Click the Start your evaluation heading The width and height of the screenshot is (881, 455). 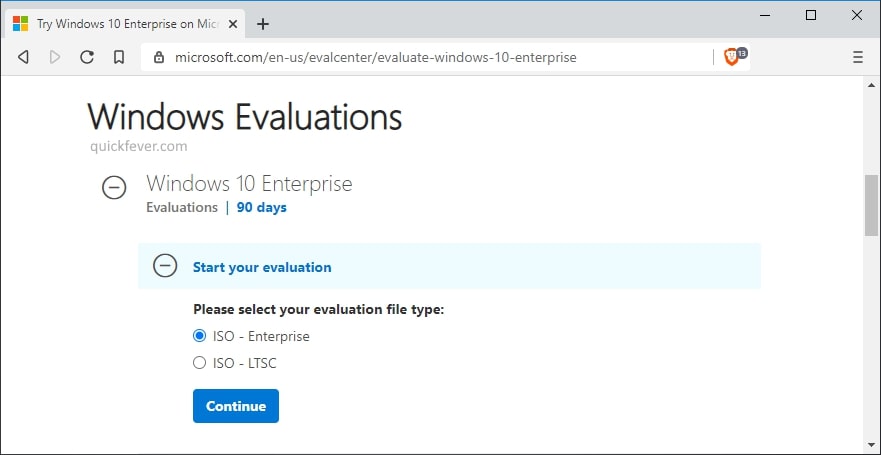pyautogui.click(x=262, y=267)
